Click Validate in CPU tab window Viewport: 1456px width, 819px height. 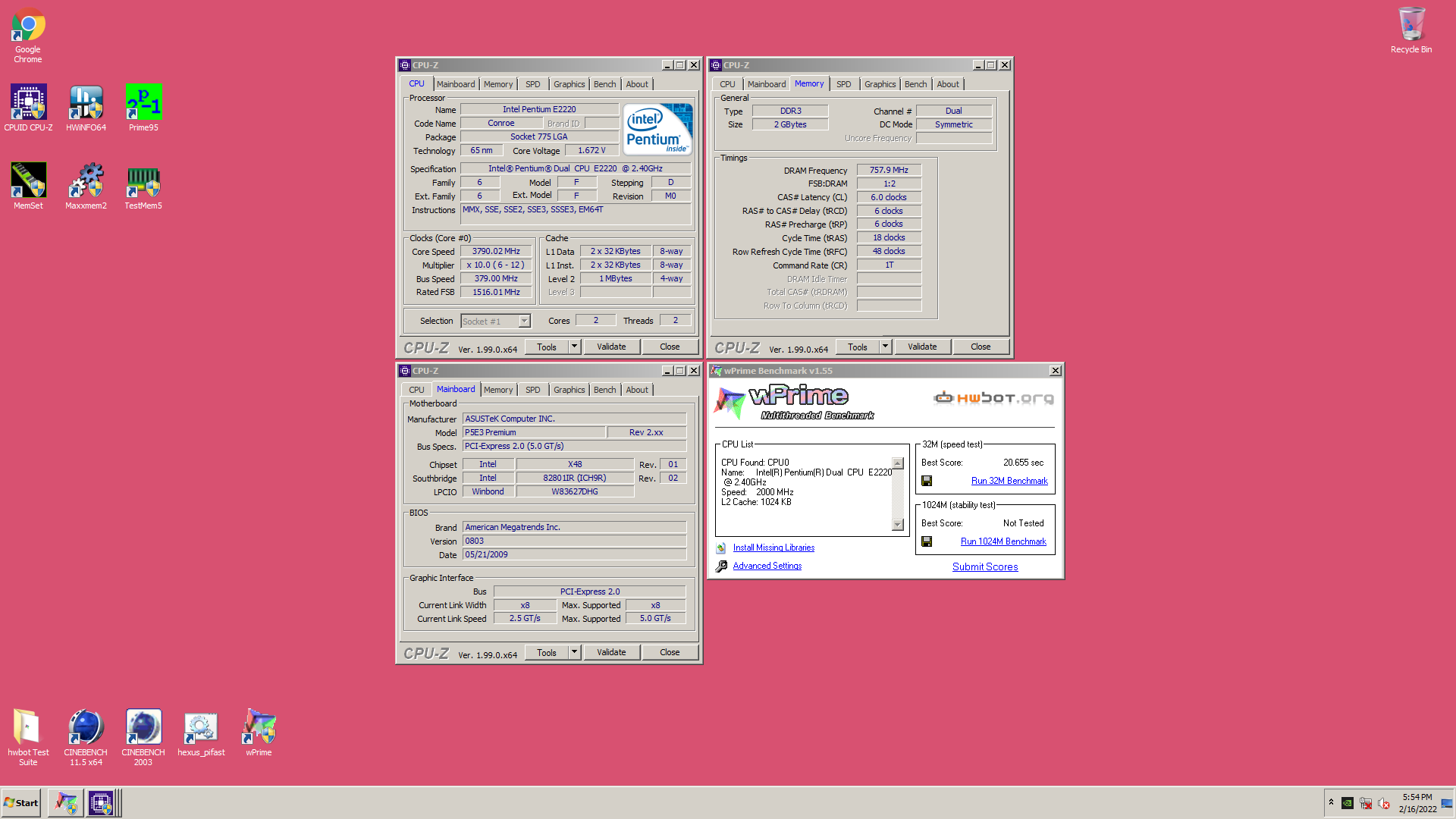pos(611,347)
